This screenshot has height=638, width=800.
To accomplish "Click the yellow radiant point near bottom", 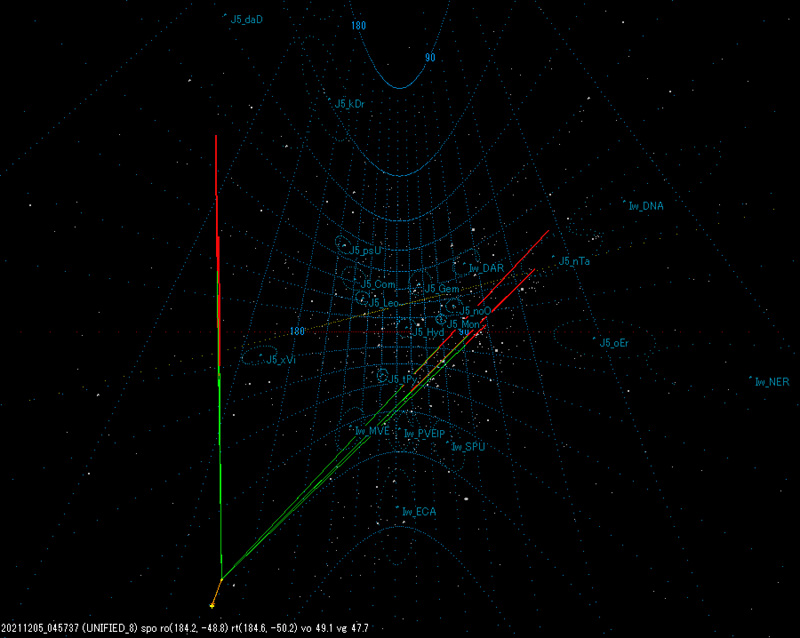I will (x=213, y=604).
